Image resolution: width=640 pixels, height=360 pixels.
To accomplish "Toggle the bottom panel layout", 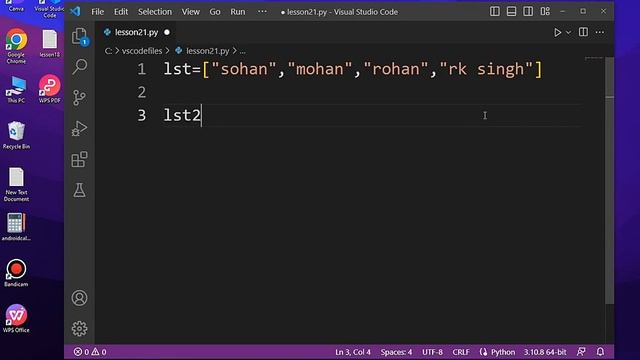I will [x=511, y=11].
